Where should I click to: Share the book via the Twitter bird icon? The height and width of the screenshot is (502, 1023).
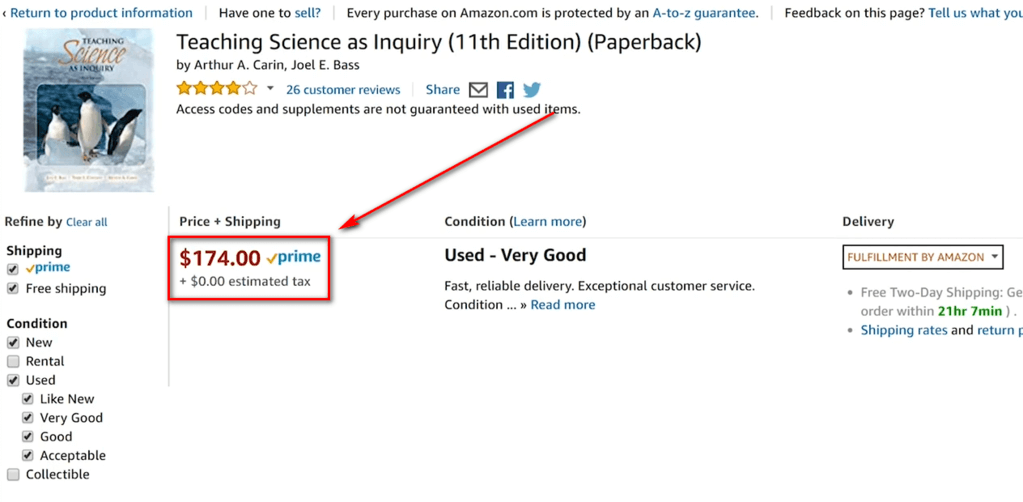(x=532, y=90)
